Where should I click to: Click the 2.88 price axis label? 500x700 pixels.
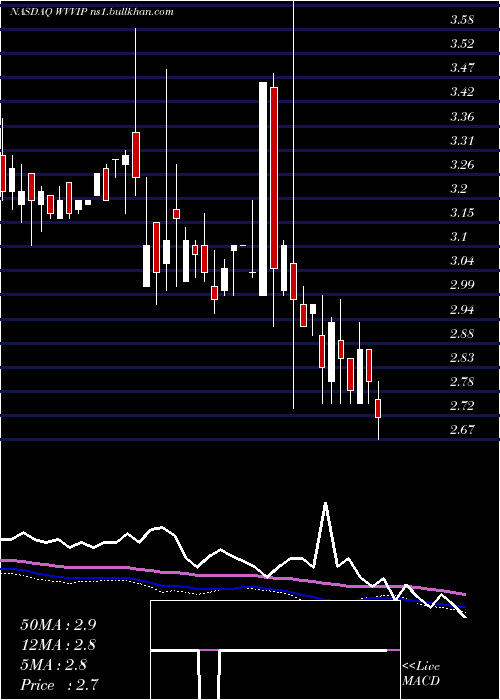pos(461,334)
